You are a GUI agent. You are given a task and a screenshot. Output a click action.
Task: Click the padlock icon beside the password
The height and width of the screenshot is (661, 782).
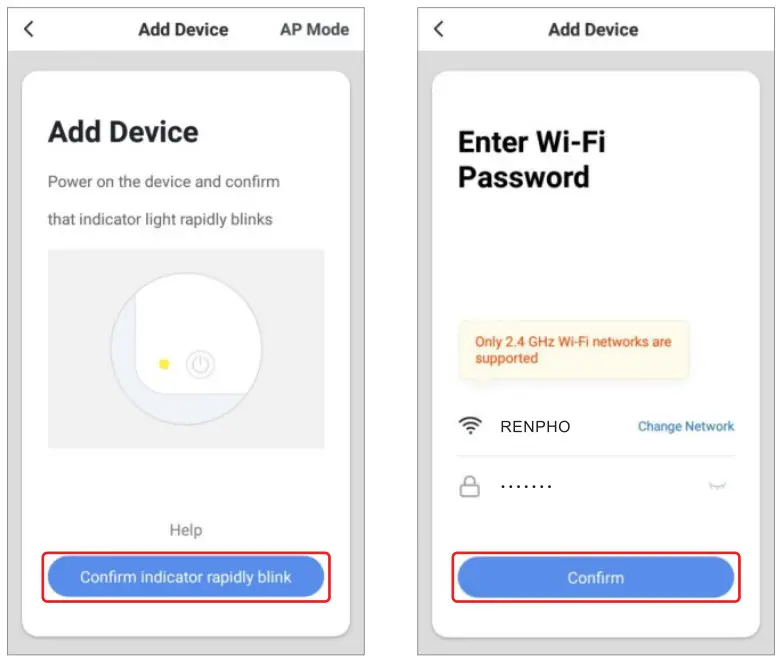click(x=469, y=487)
